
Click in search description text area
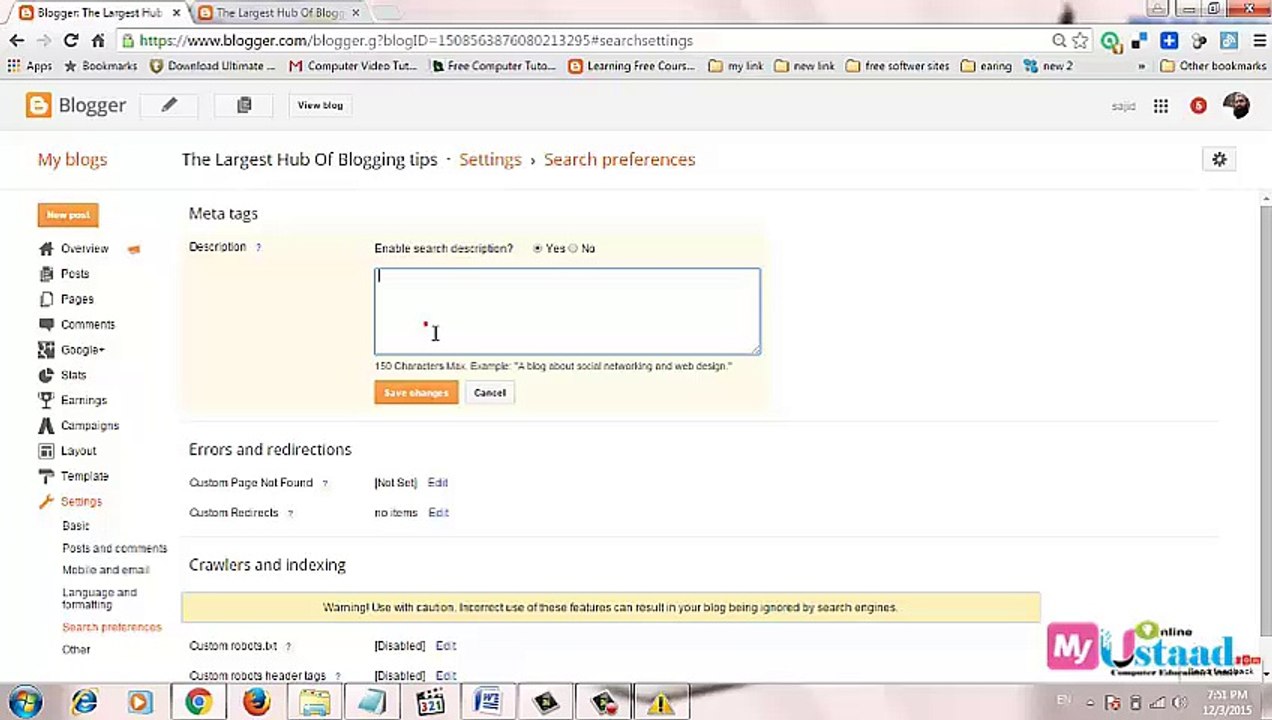coord(568,311)
